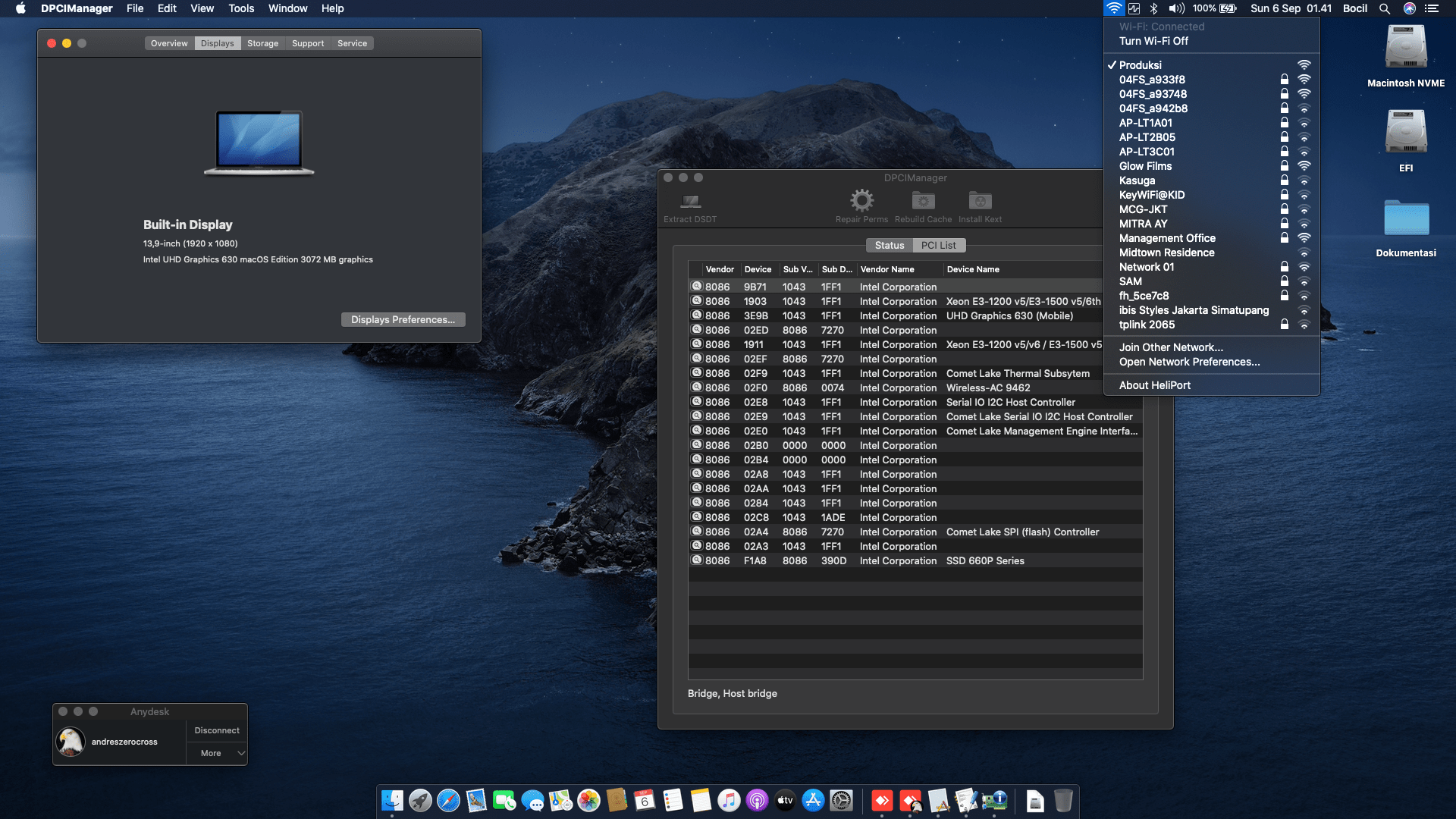Choose Join Other Network
The height and width of the screenshot is (819, 1456).
1211,347
